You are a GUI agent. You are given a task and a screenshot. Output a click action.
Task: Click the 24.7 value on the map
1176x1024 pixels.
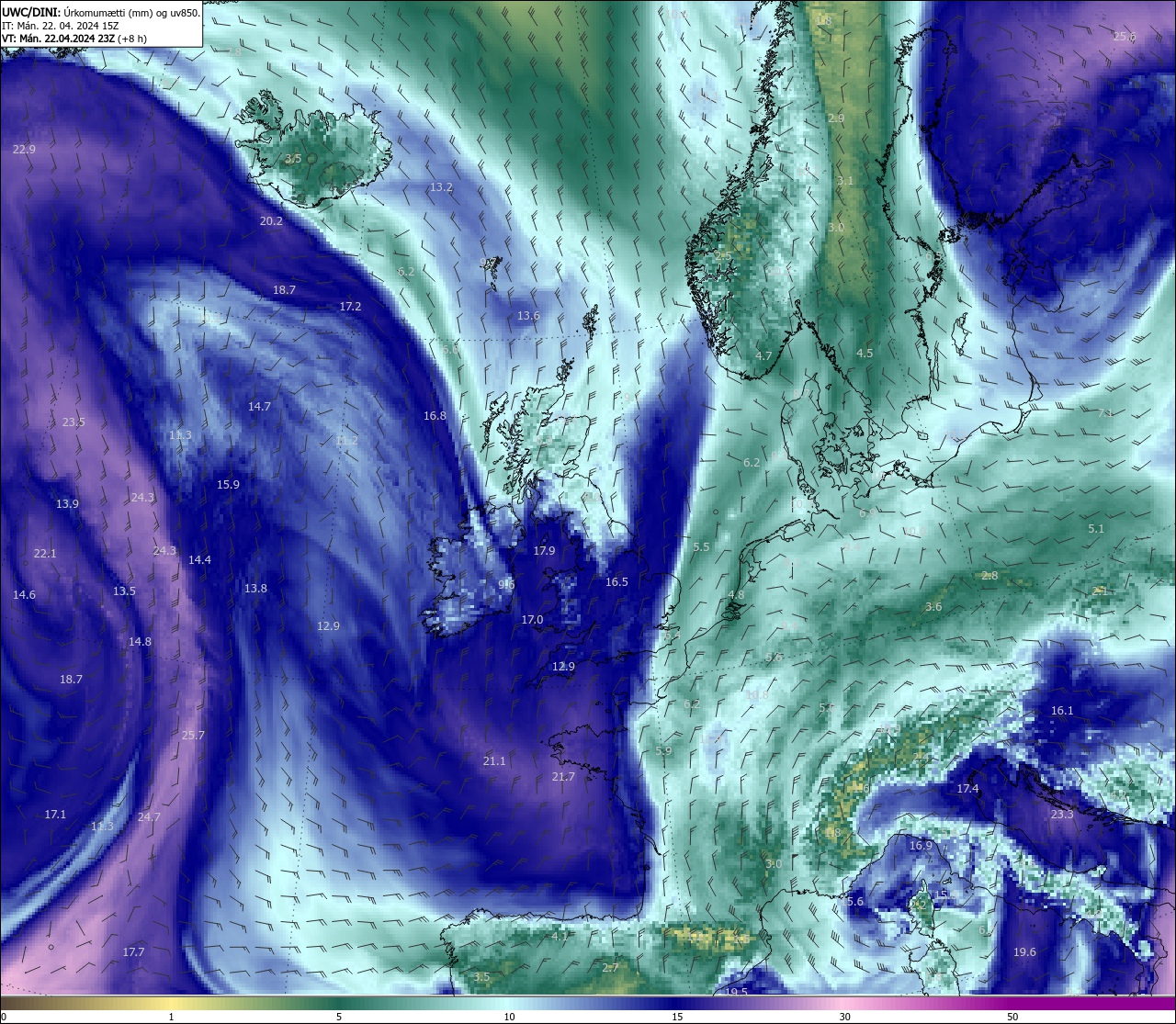click(149, 817)
